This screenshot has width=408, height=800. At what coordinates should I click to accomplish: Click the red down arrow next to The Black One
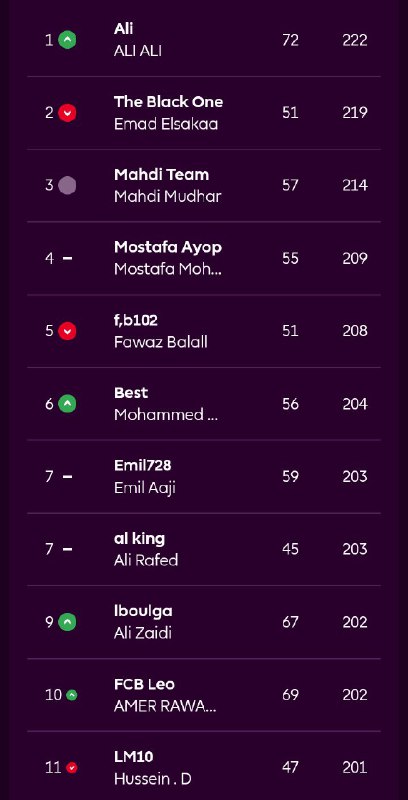67,113
